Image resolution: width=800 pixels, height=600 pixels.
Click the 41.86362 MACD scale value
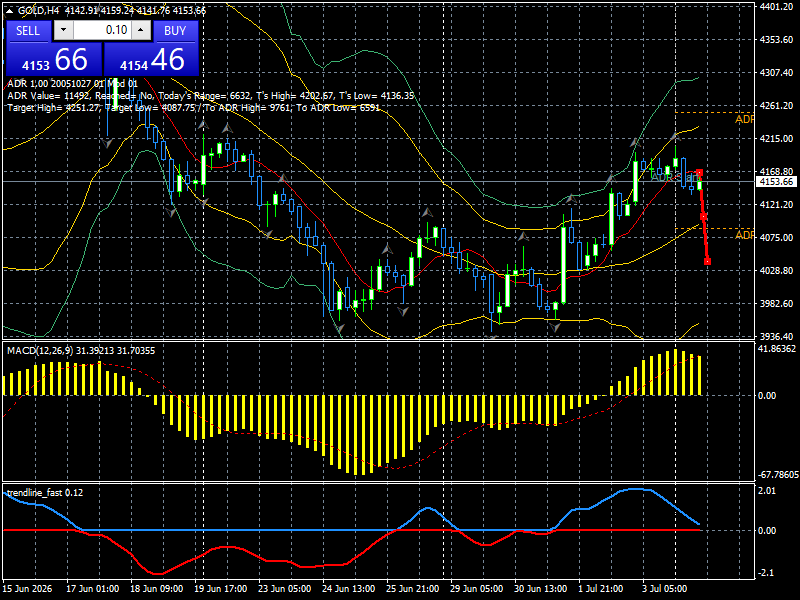point(777,349)
